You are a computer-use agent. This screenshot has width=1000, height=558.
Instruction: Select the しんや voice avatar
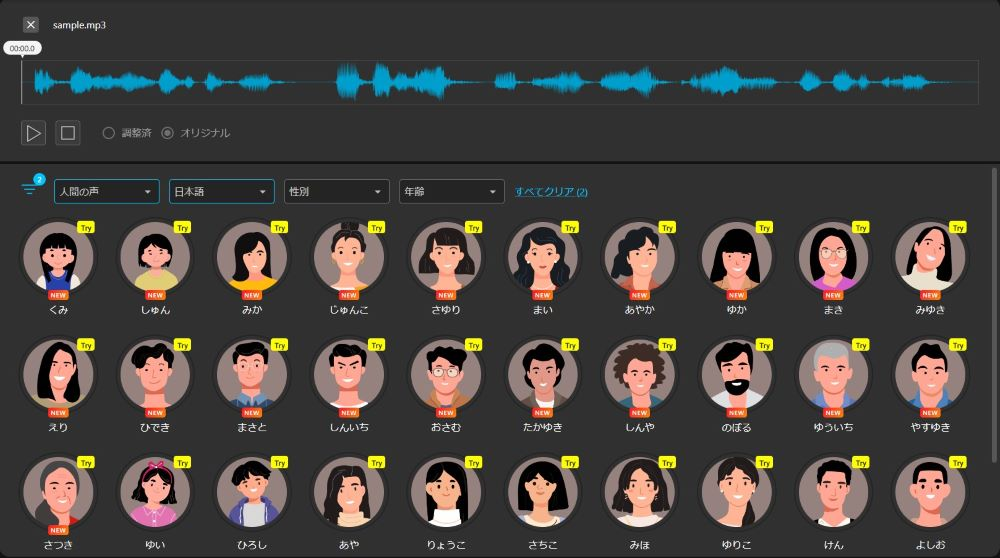click(640, 374)
